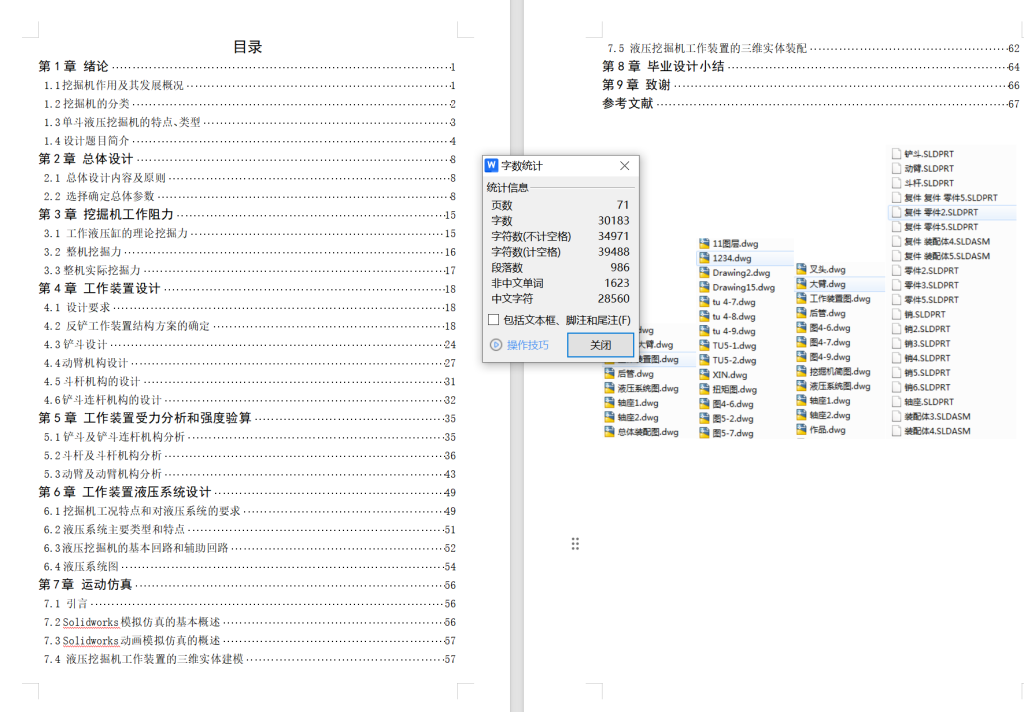Click the 铲斗.SLDPRT file icon

tap(896, 154)
